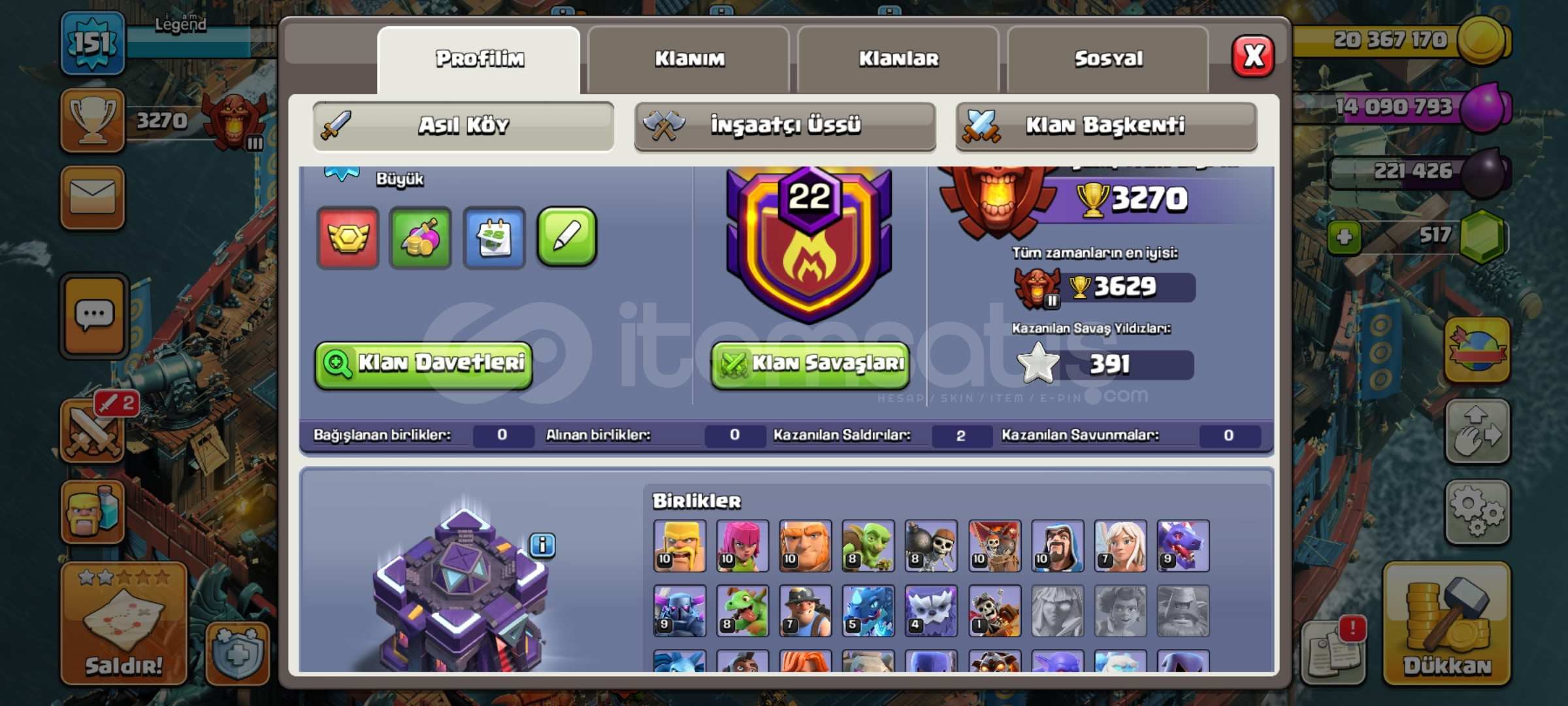The height and width of the screenshot is (706, 1568).
Task: Switch to Klan Başkenti view
Action: point(1106,126)
